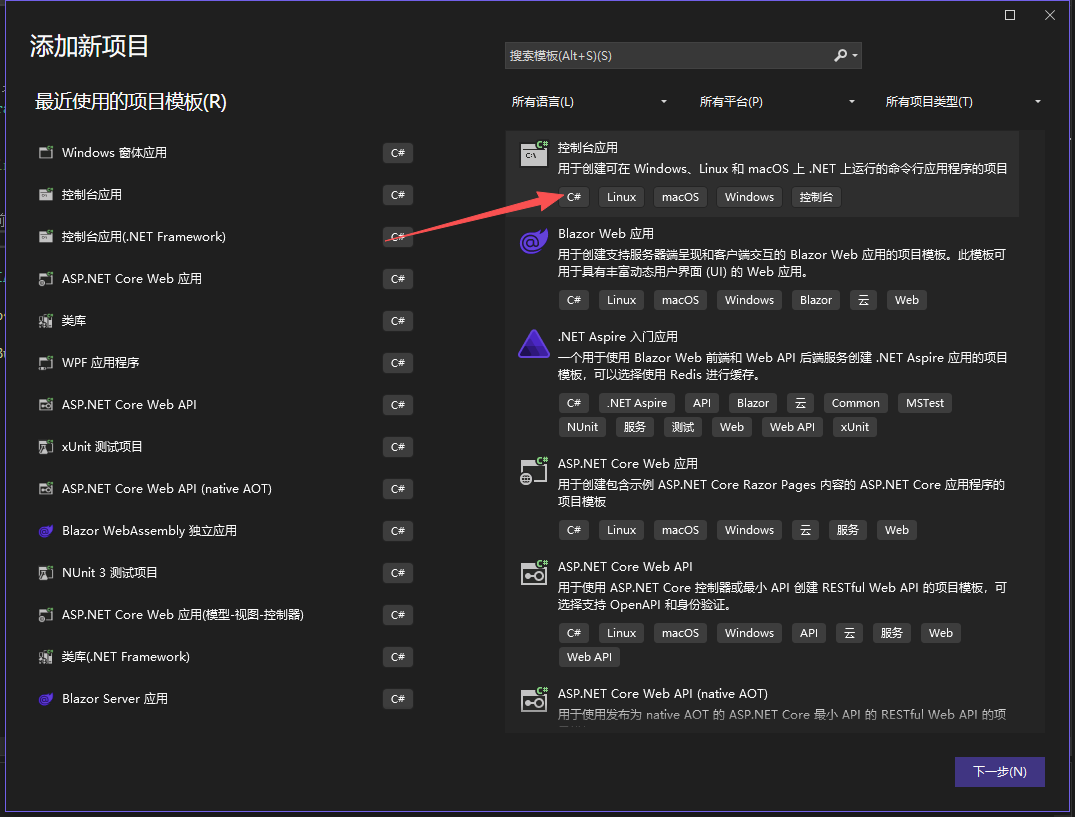
Task: Click the macOS tag under 控制台应用
Action: (680, 197)
